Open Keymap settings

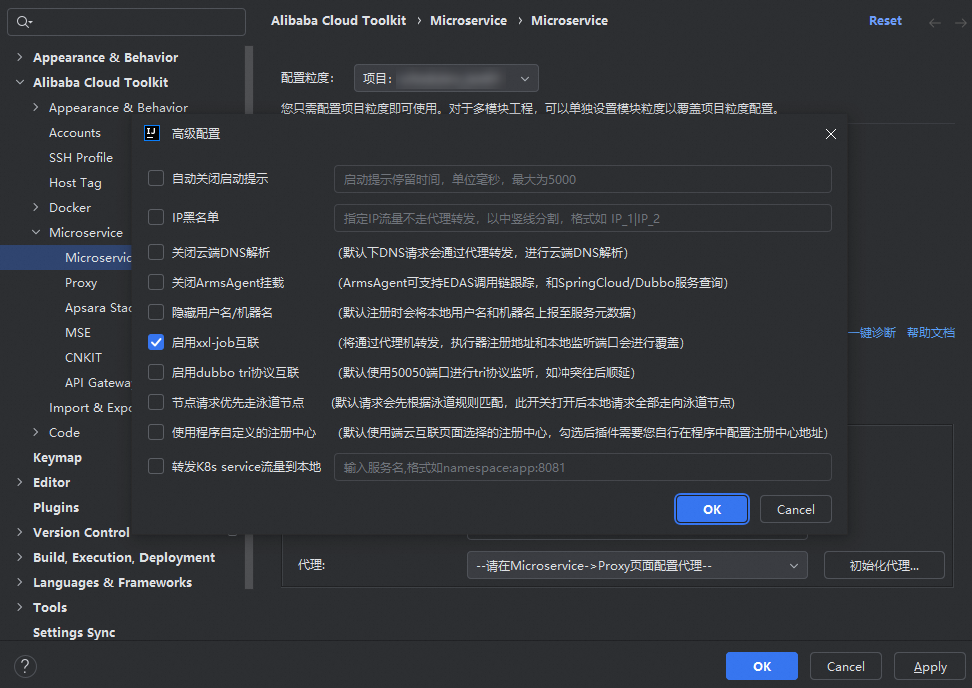coord(57,457)
